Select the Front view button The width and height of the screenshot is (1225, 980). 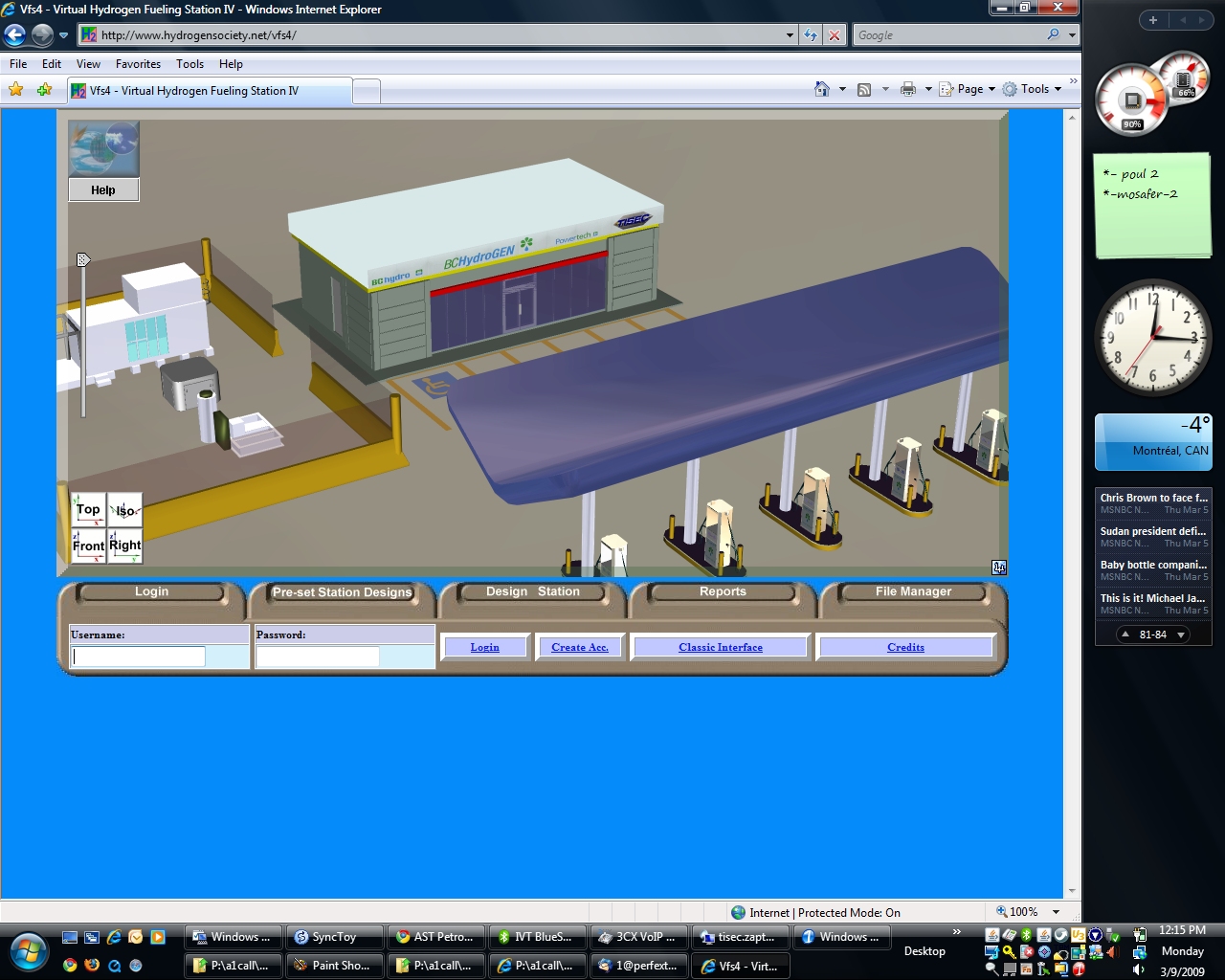point(88,546)
